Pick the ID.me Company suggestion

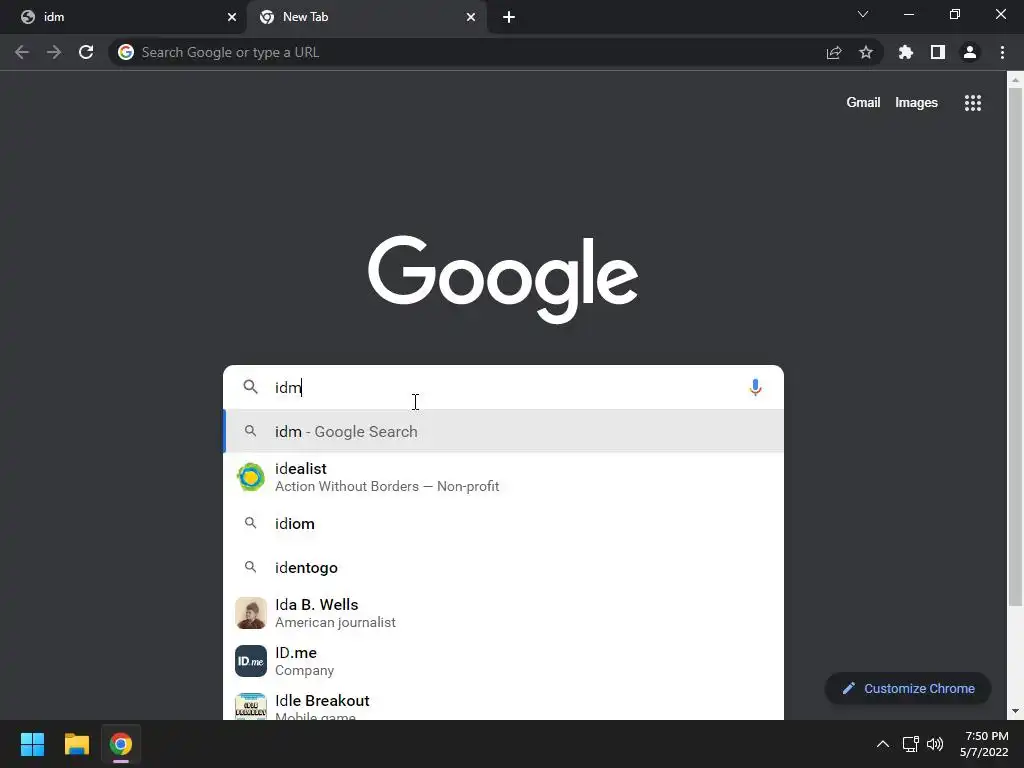504,661
